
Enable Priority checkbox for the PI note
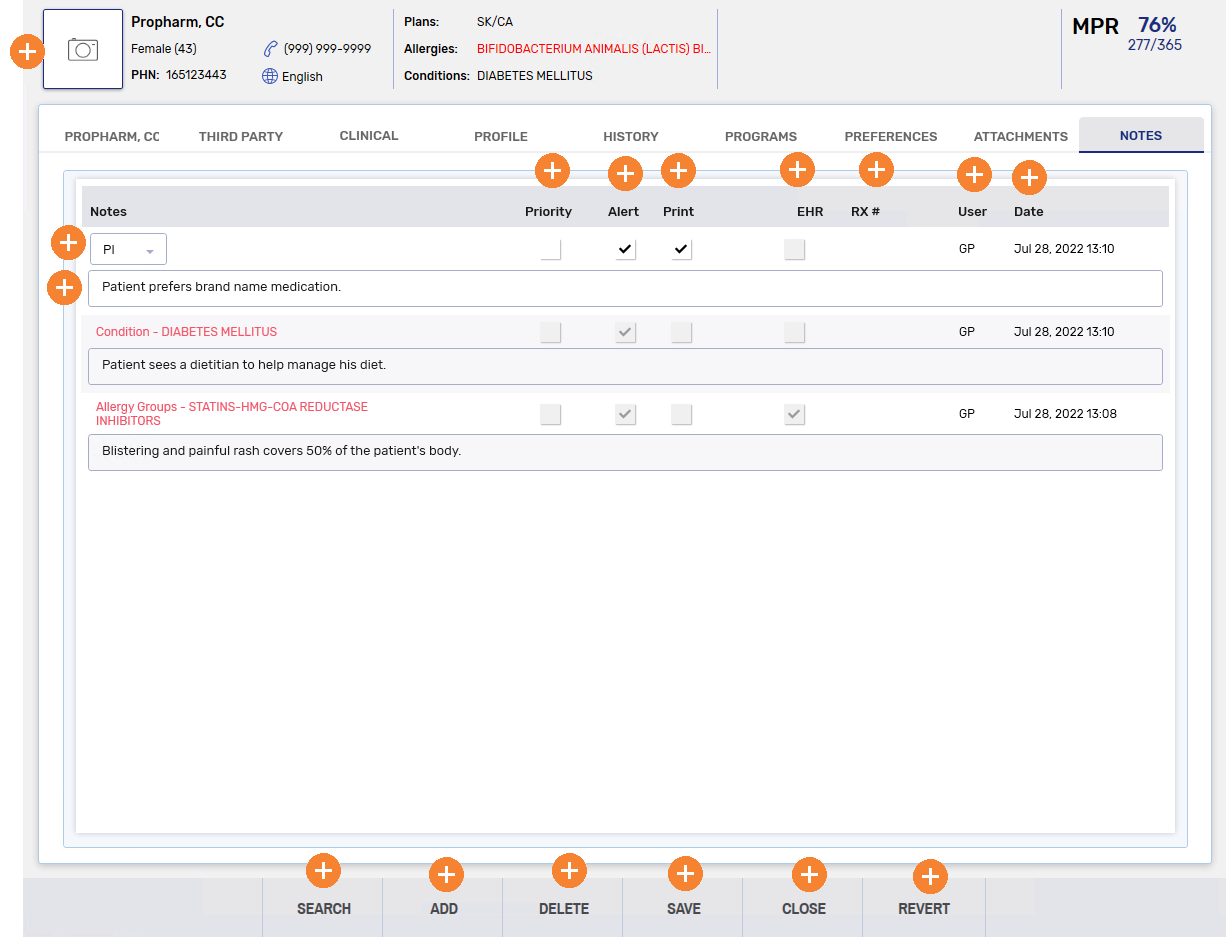click(x=550, y=250)
